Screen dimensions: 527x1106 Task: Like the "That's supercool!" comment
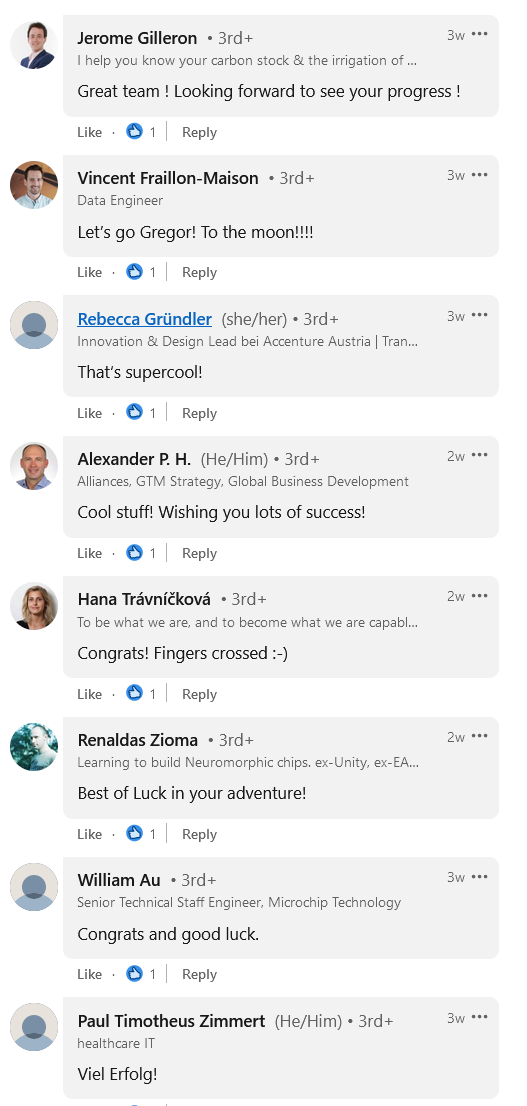tap(90, 413)
